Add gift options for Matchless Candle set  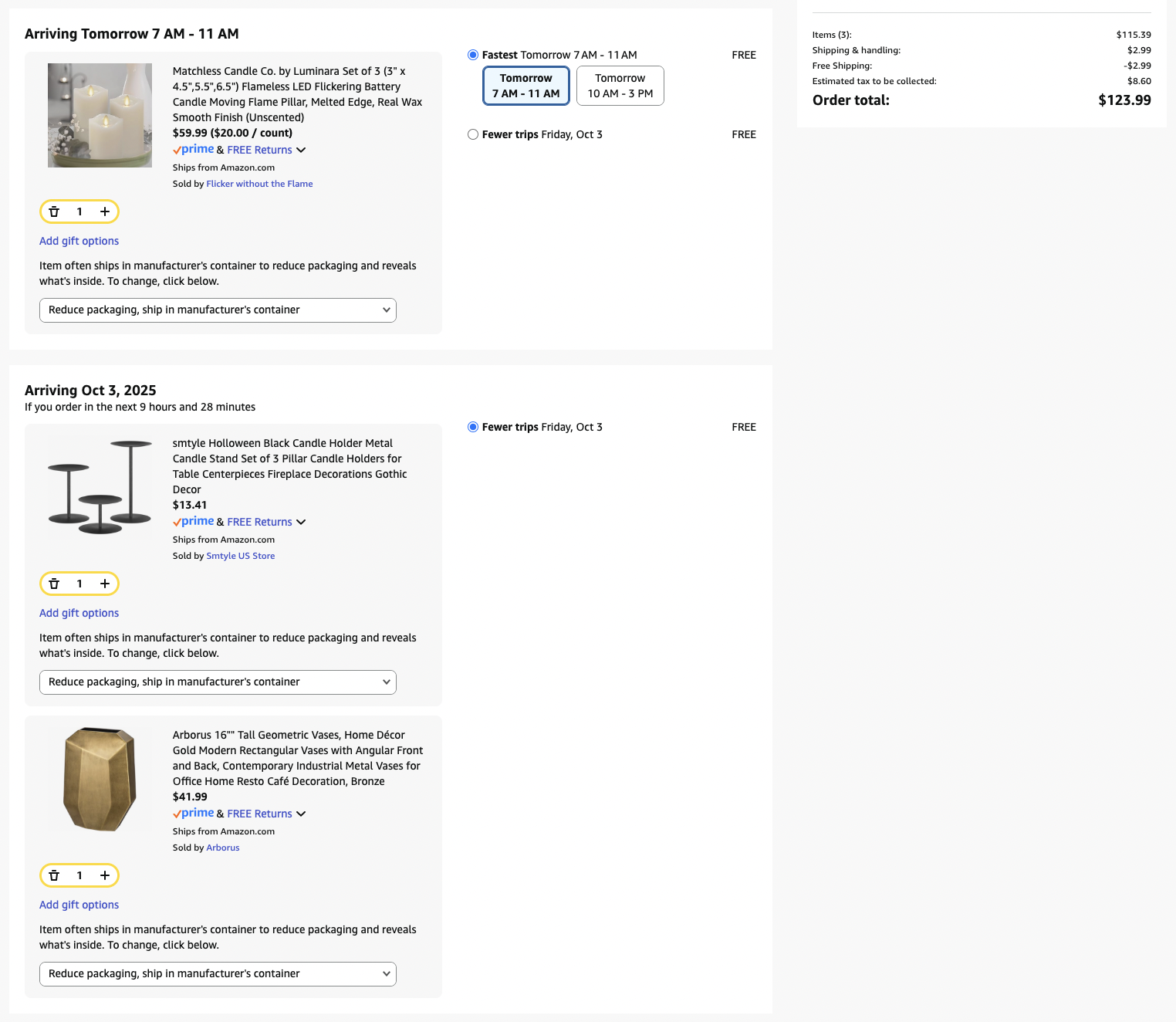tap(79, 241)
